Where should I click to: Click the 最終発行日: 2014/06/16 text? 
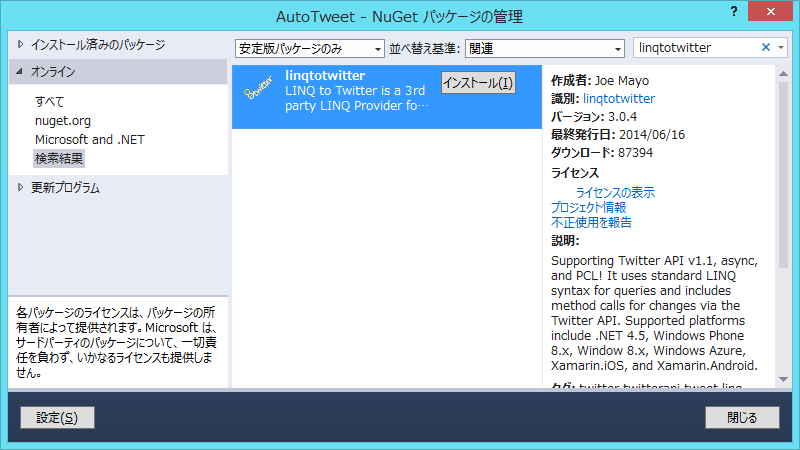point(618,135)
